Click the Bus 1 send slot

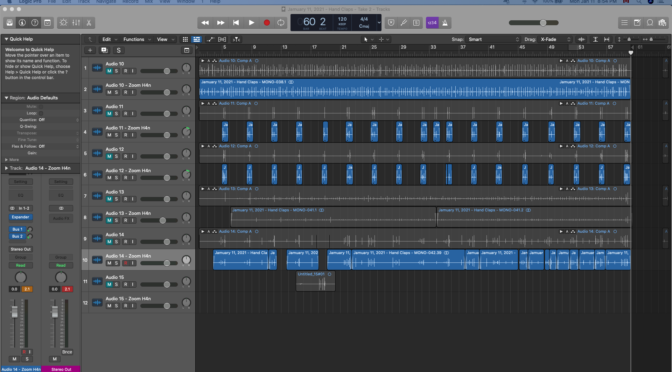point(17,229)
